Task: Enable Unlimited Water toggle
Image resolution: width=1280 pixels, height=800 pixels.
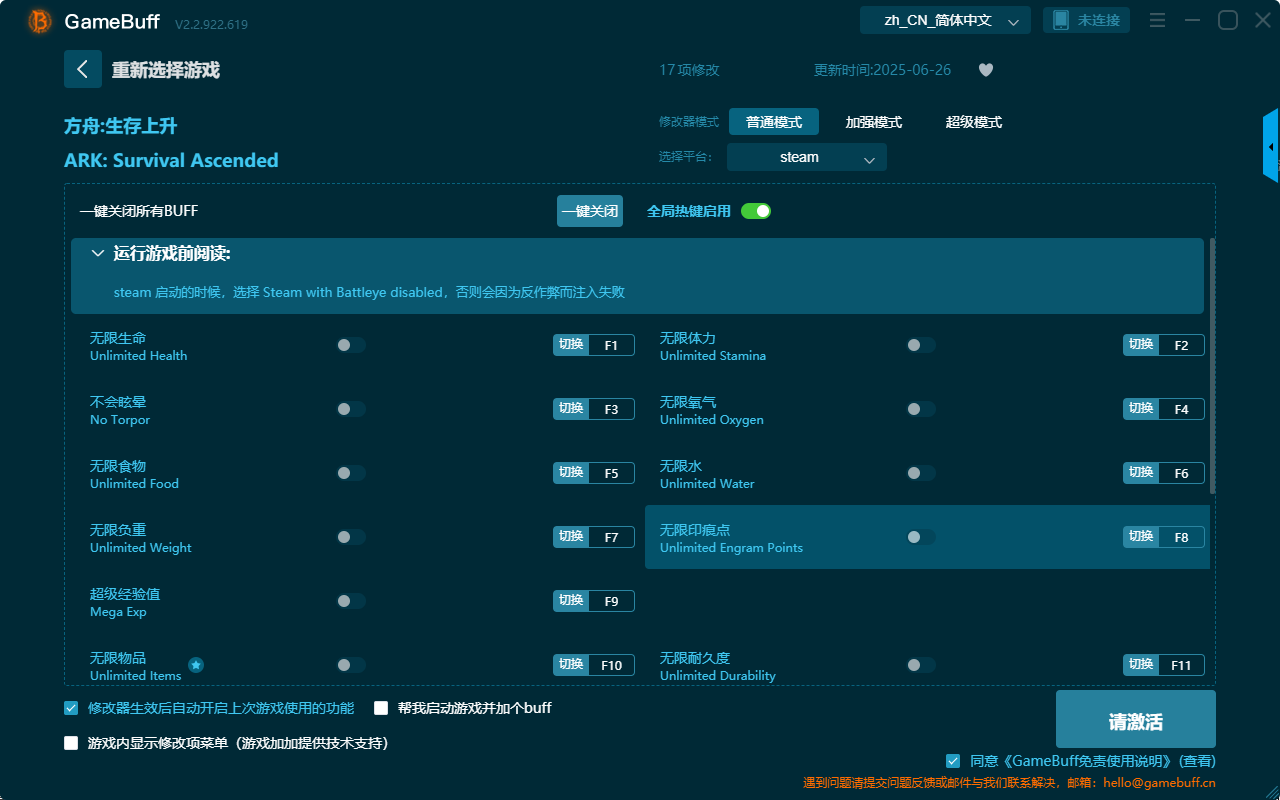Action: click(921, 473)
